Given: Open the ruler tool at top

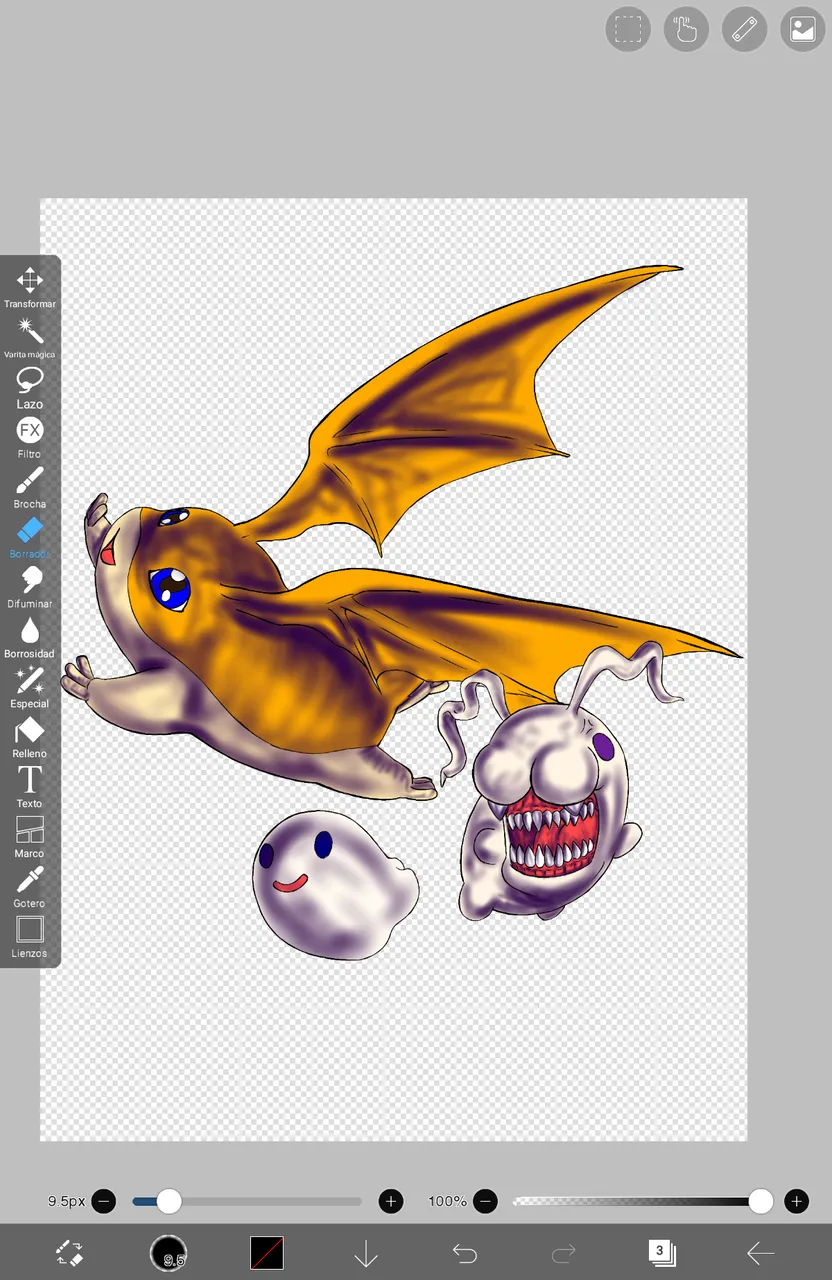Looking at the screenshot, I should pos(744,29).
